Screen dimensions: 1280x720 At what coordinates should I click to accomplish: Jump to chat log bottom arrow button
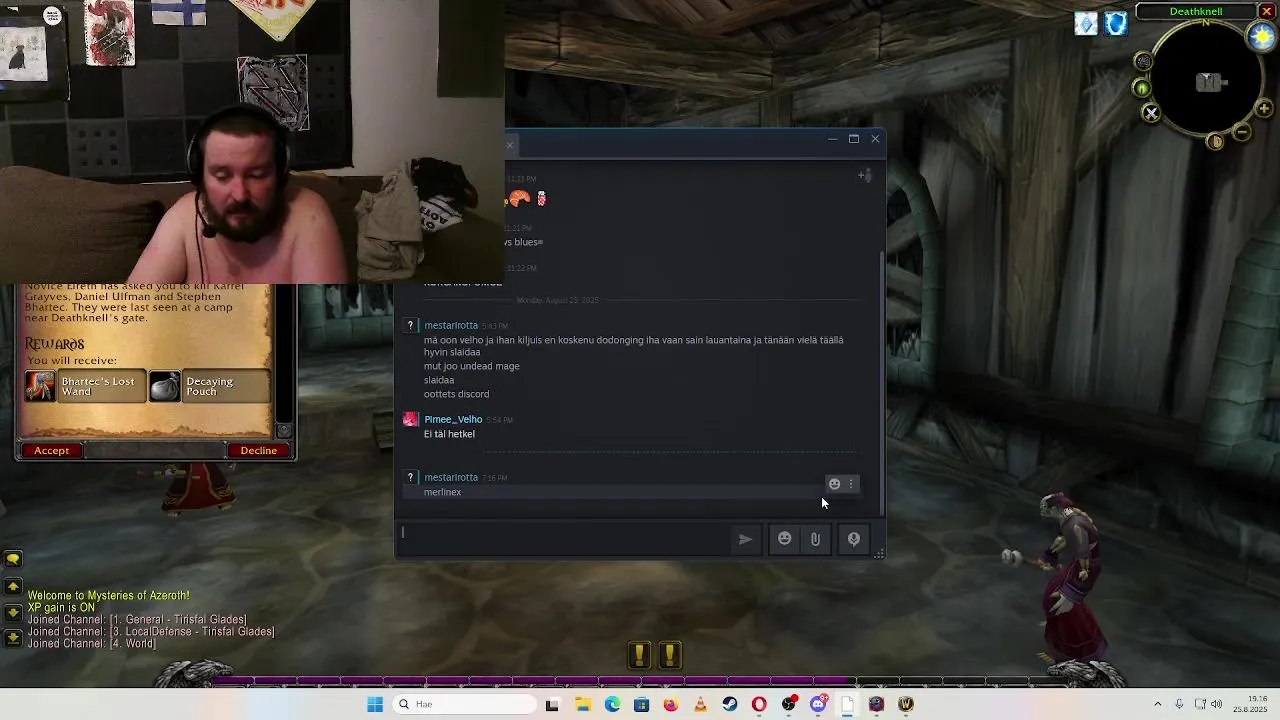[x=13, y=637]
